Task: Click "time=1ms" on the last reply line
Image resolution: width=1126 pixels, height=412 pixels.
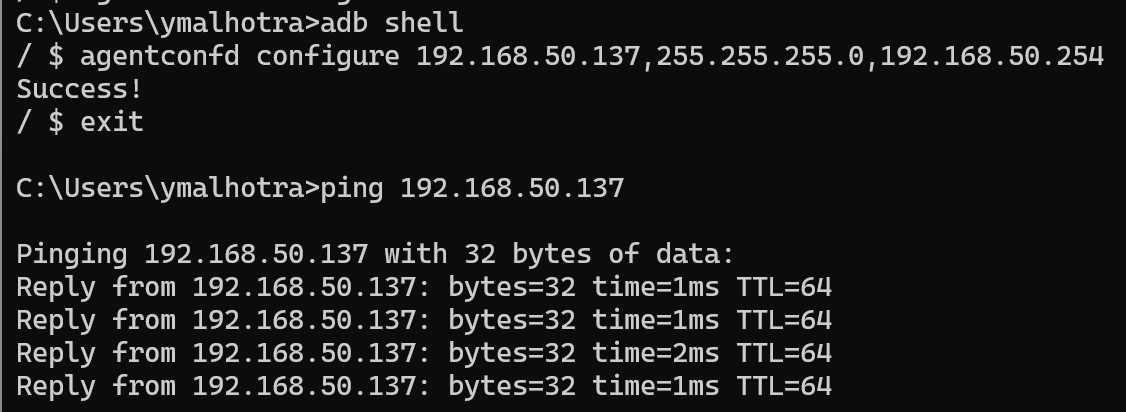Action: point(655,386)
